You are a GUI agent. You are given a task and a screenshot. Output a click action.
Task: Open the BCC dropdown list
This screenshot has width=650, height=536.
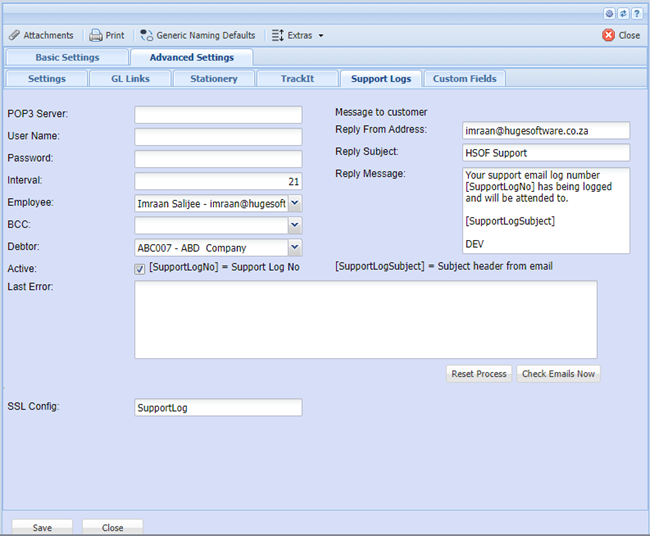pos(294,225)
